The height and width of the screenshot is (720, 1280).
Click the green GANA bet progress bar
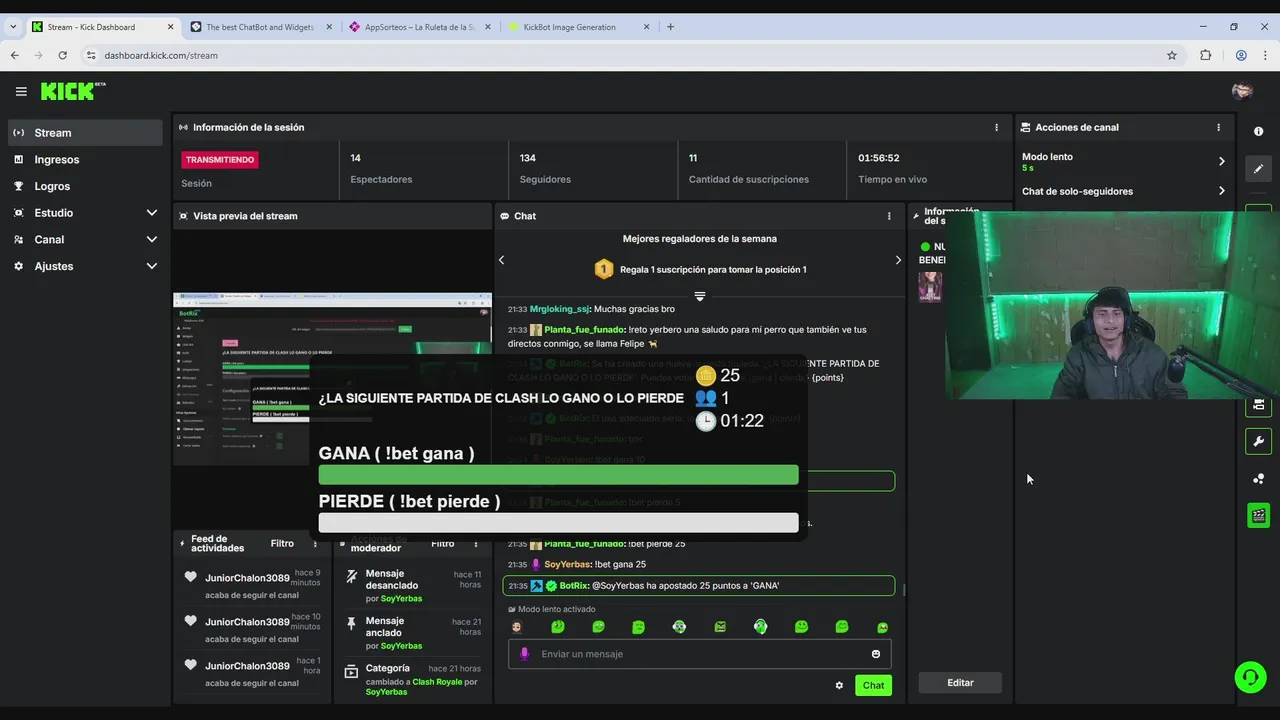(x=558, y=475)
